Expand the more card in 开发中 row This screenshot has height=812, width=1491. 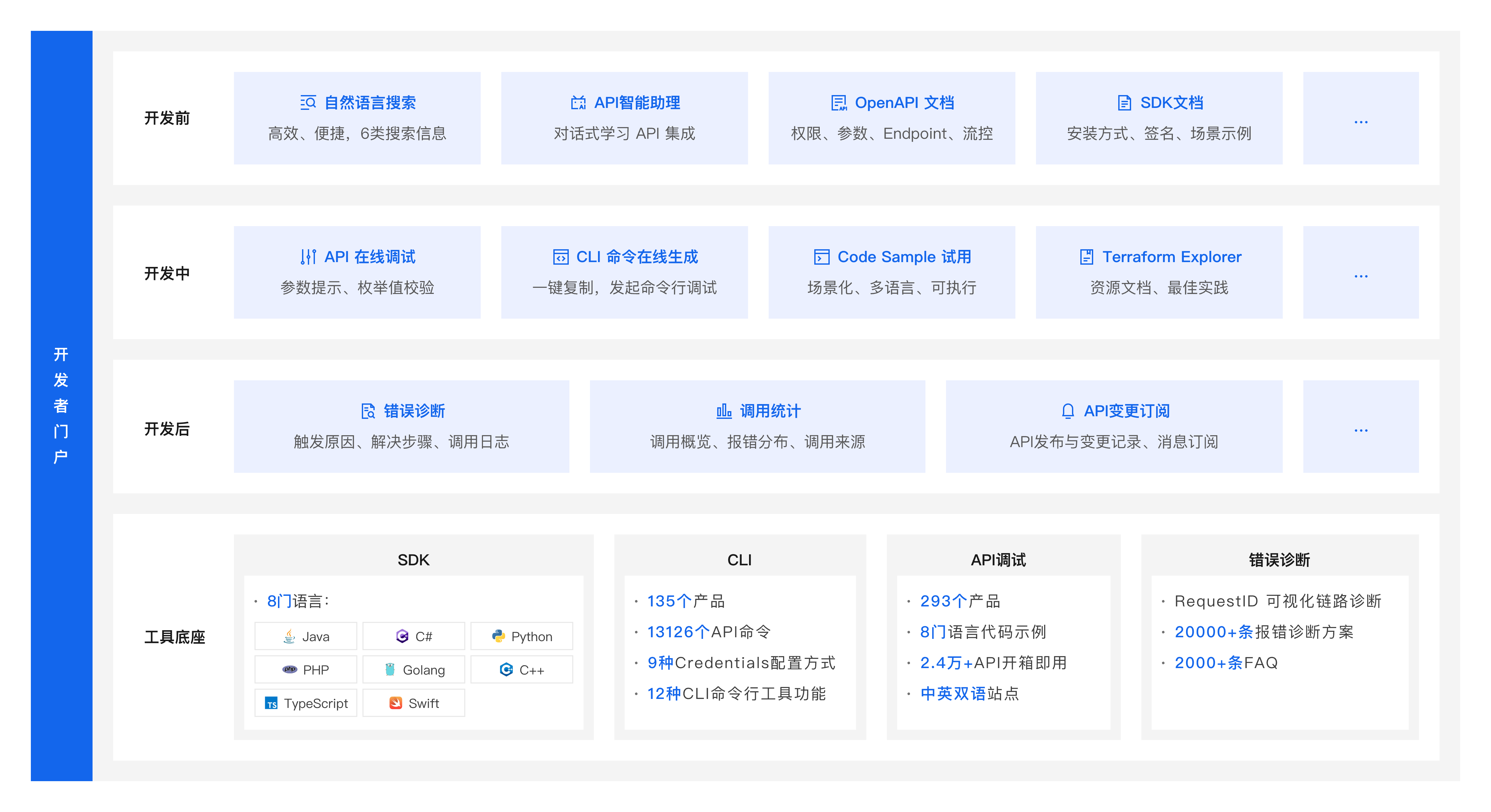coord(1361,273)
